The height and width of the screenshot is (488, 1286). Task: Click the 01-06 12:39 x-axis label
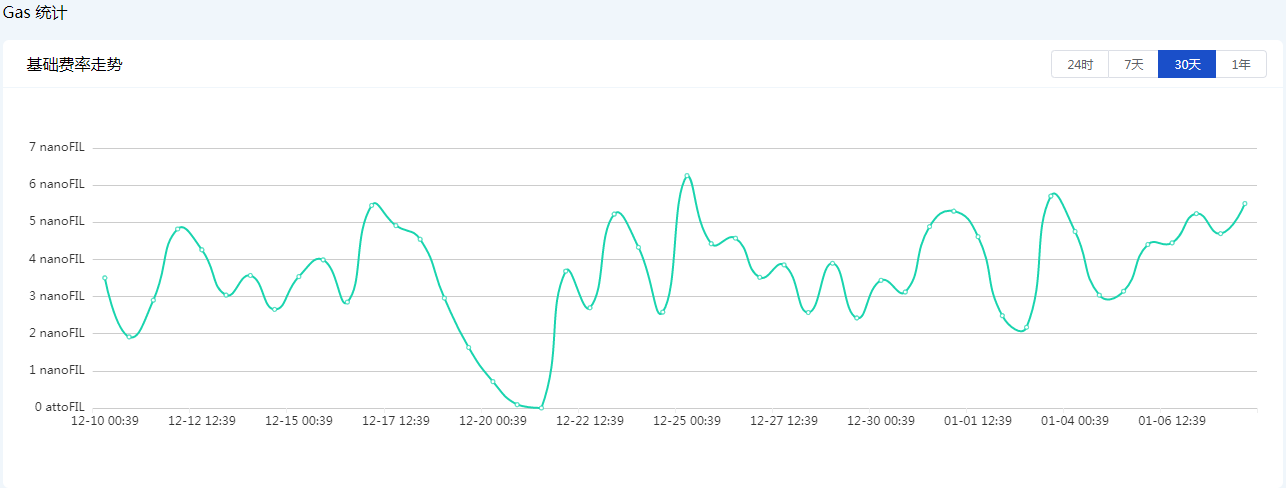pyautogui.click(x=1172, y=422)
